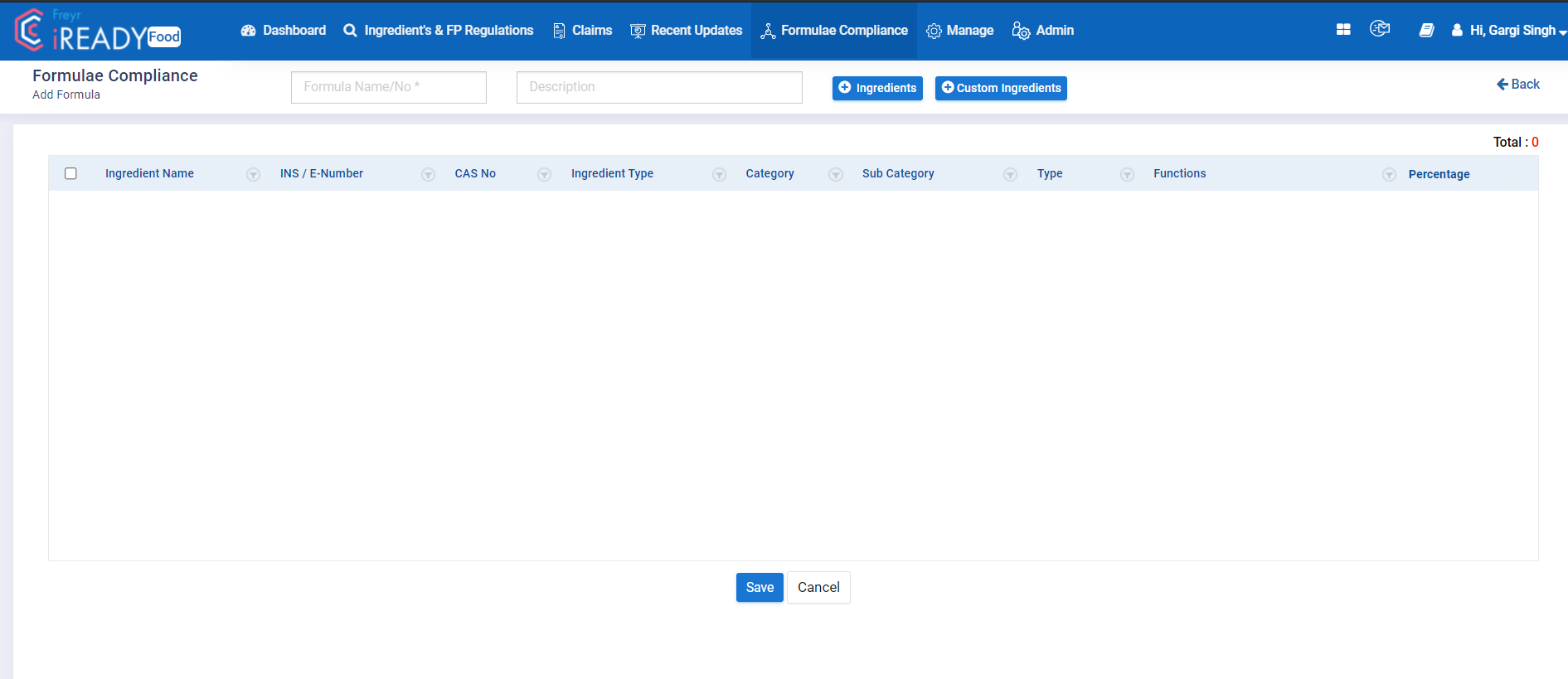Click the Percentage column header

coord(1439,174)
